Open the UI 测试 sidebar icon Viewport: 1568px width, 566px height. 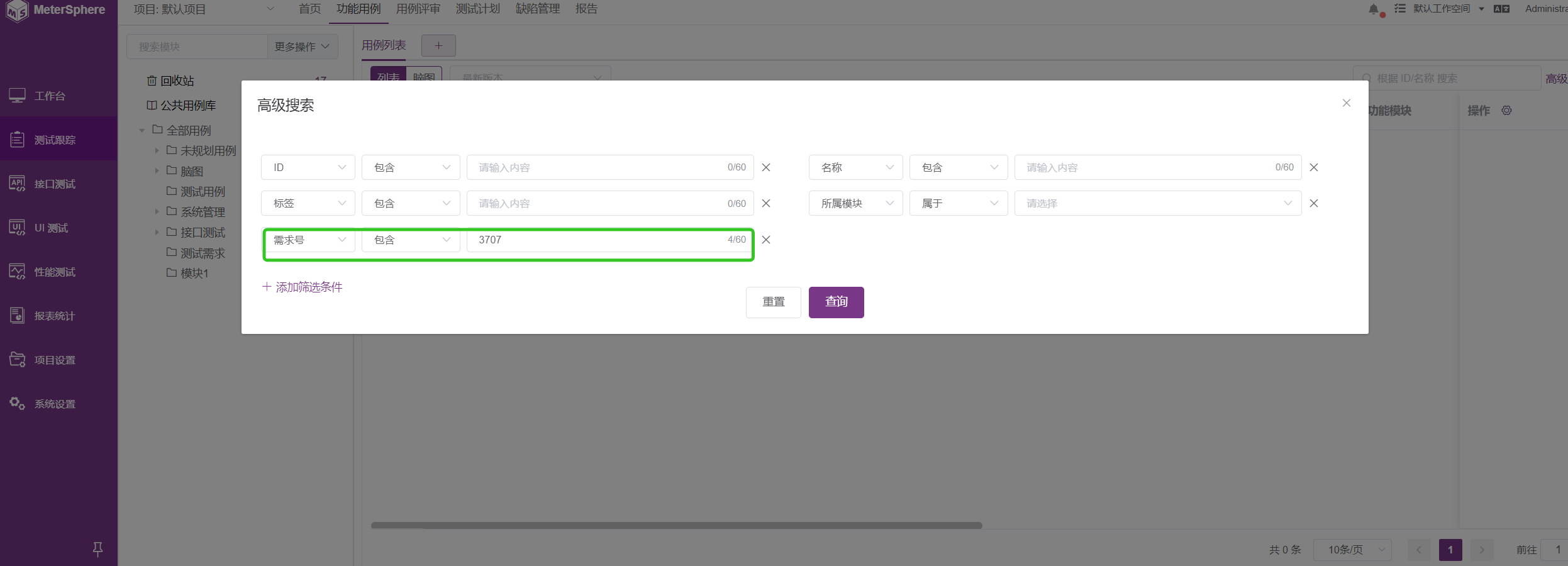pos(16,227)
